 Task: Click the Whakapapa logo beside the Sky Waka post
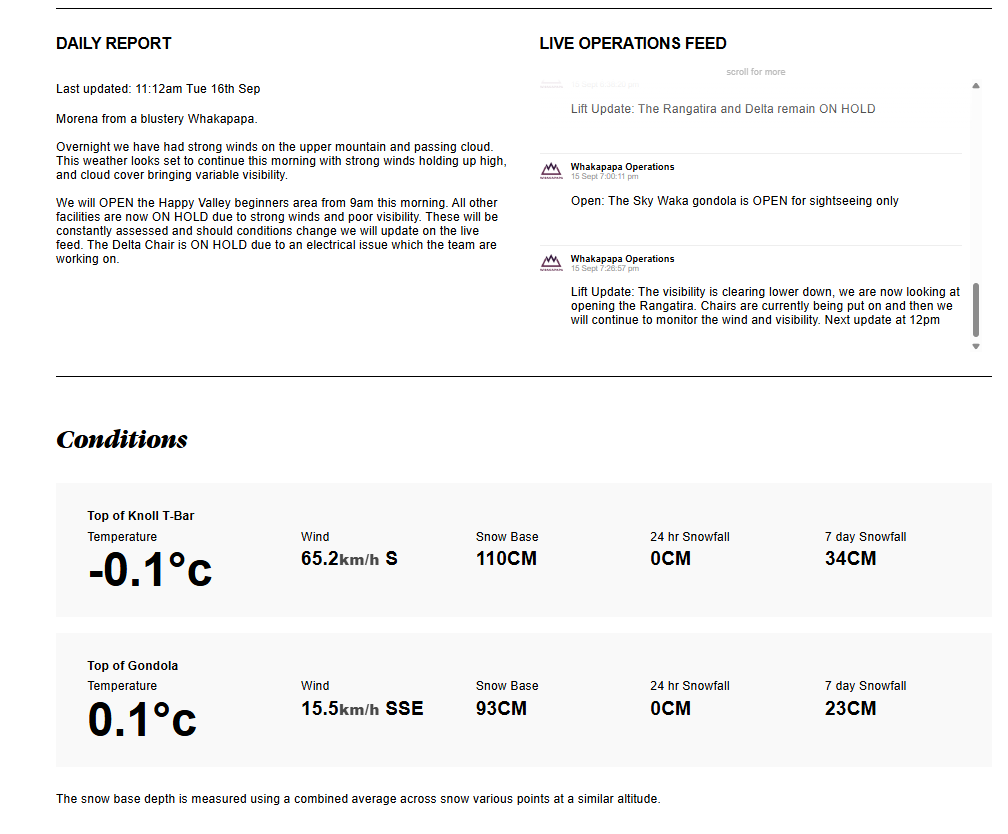pyautogui.click(x=551, y=170)
